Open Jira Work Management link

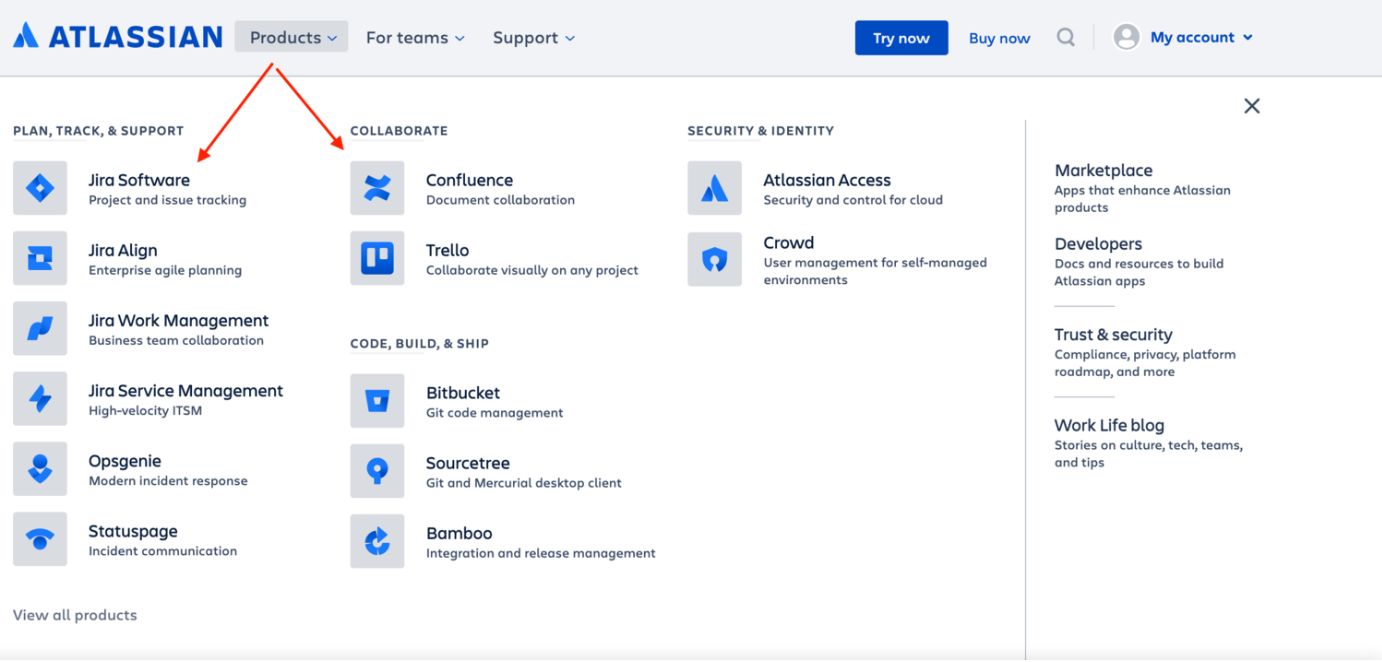[x=179, y=320]
